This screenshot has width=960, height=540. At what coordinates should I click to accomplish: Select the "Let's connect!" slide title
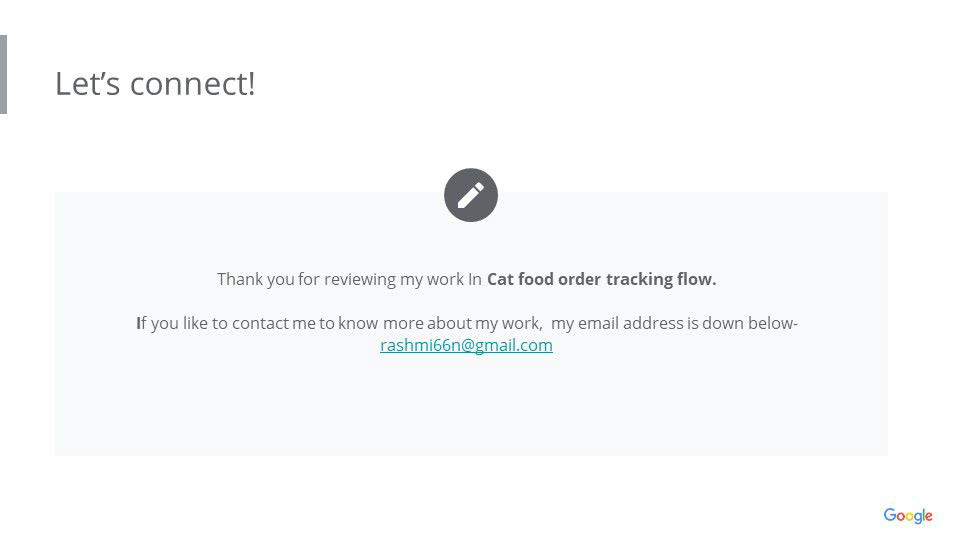[x=155, y=83]
